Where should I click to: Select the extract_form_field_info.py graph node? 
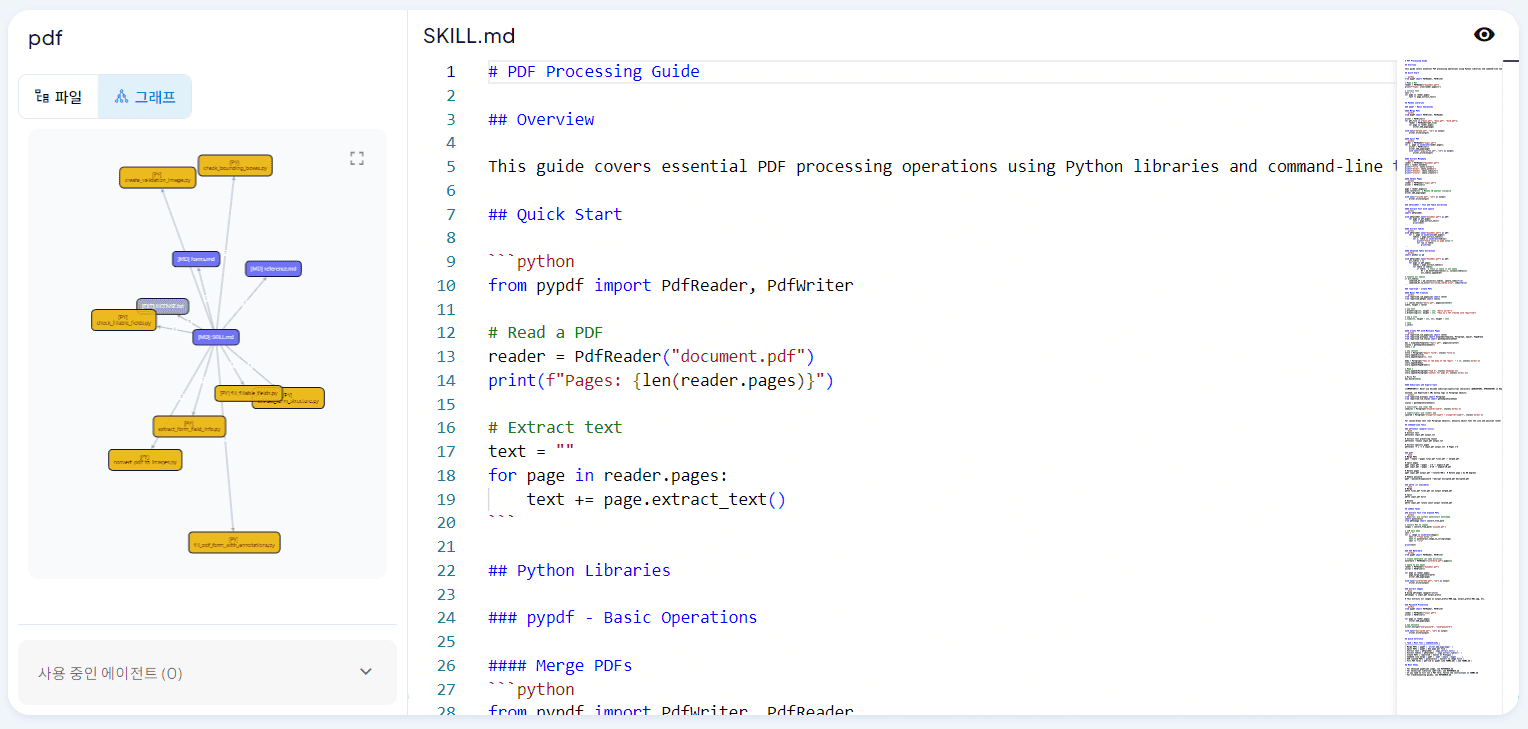tap(189, 426)
